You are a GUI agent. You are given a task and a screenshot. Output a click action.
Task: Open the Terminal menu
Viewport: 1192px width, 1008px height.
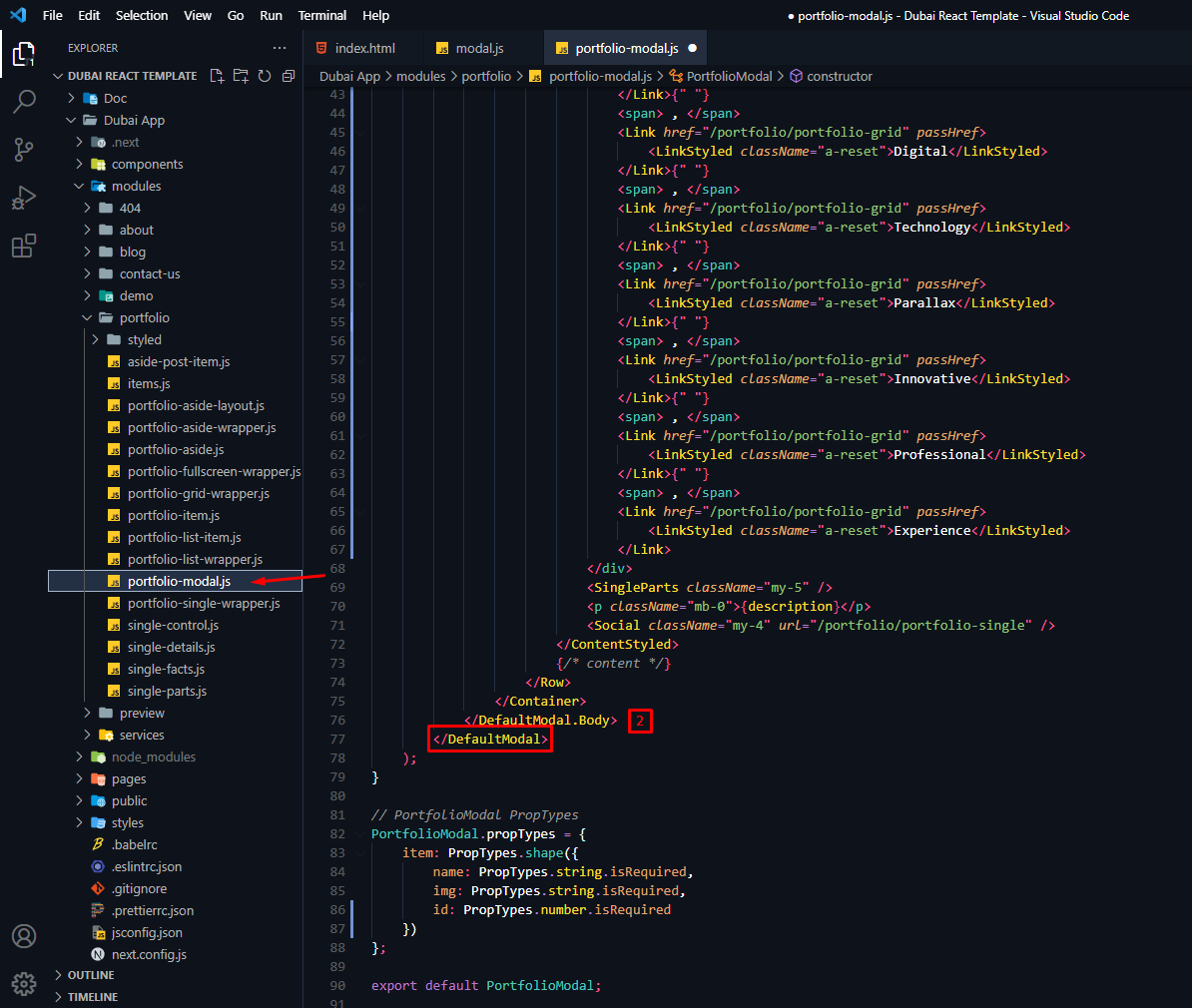tap(322, 15)
